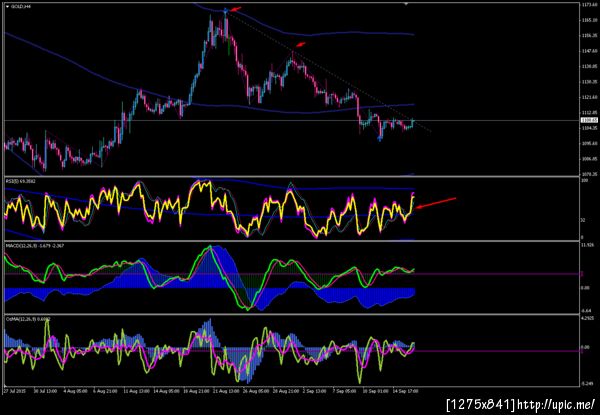This screenshot has height=415, width=600.
Task: Click the 0.00 level on OsMA scale
Action: (x=585, y=348)
